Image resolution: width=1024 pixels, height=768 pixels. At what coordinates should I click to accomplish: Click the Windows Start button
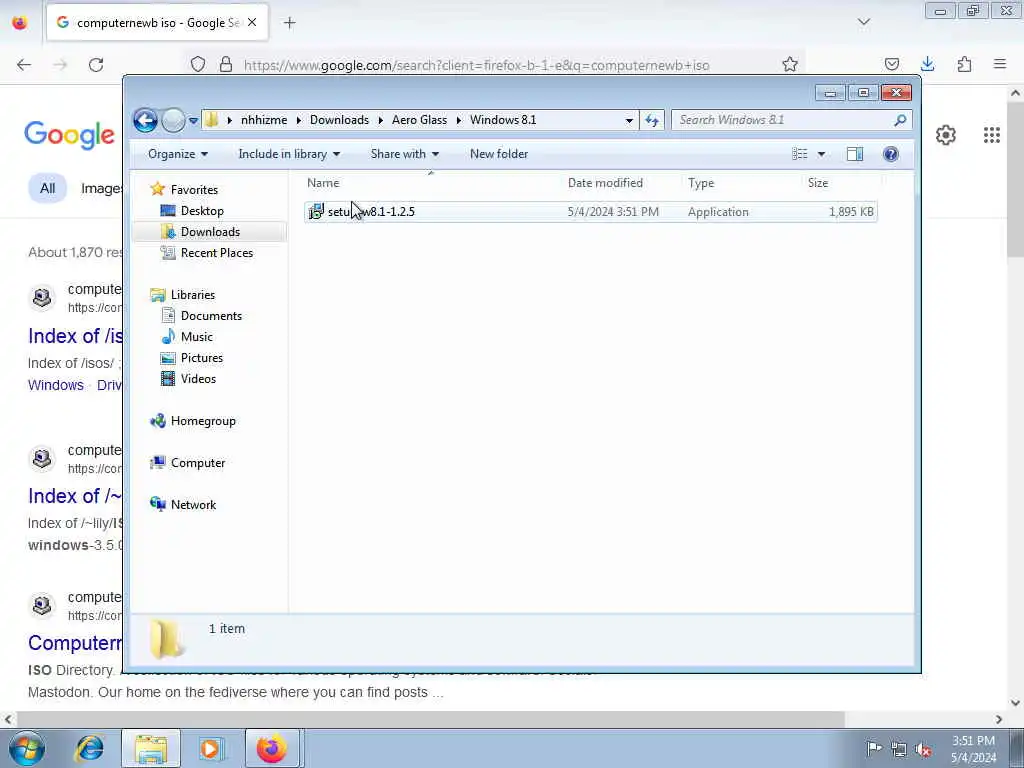(x=27, y=748)
